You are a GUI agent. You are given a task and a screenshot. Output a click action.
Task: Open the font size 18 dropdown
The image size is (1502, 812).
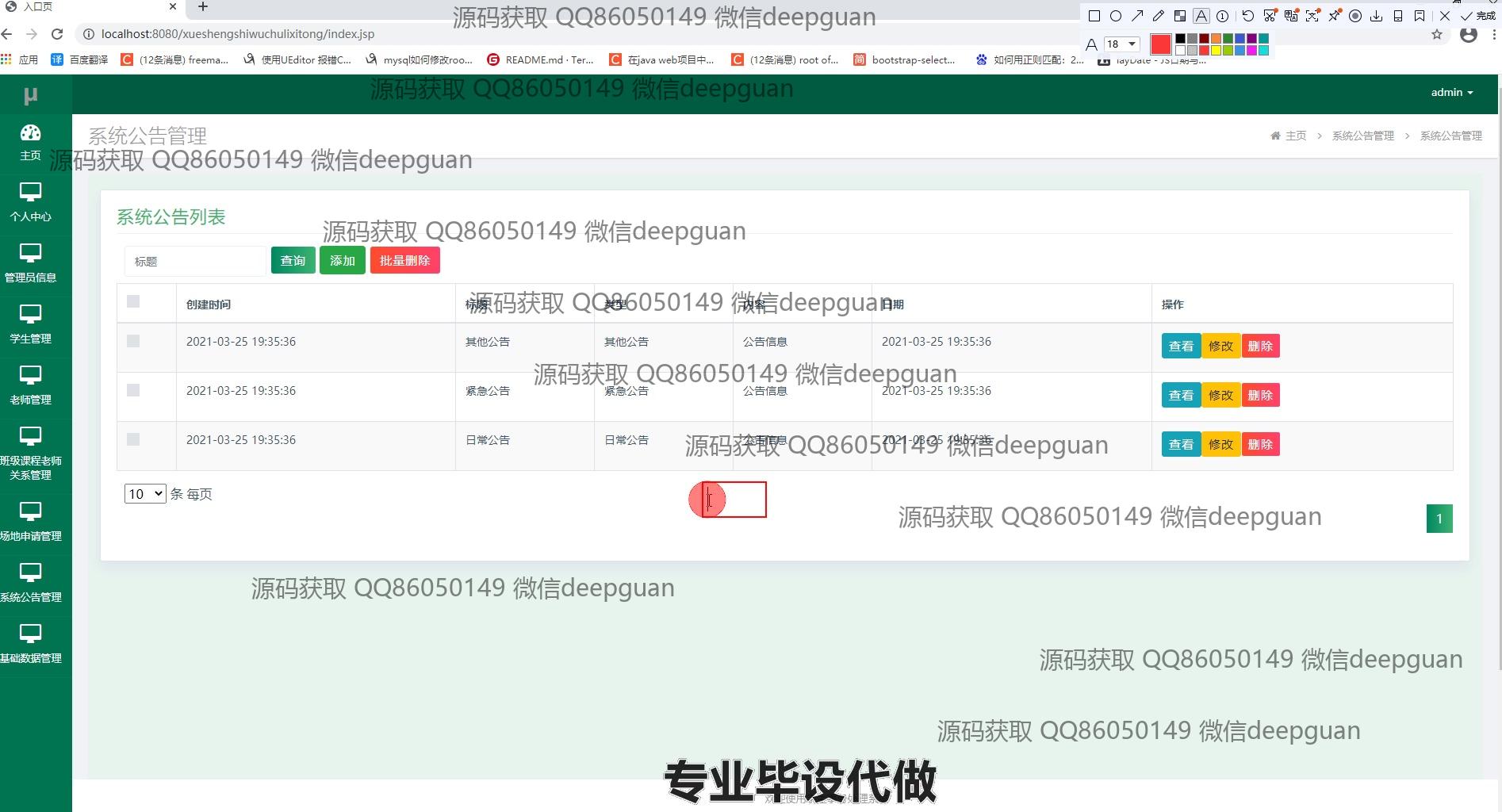click(1121, 44)
